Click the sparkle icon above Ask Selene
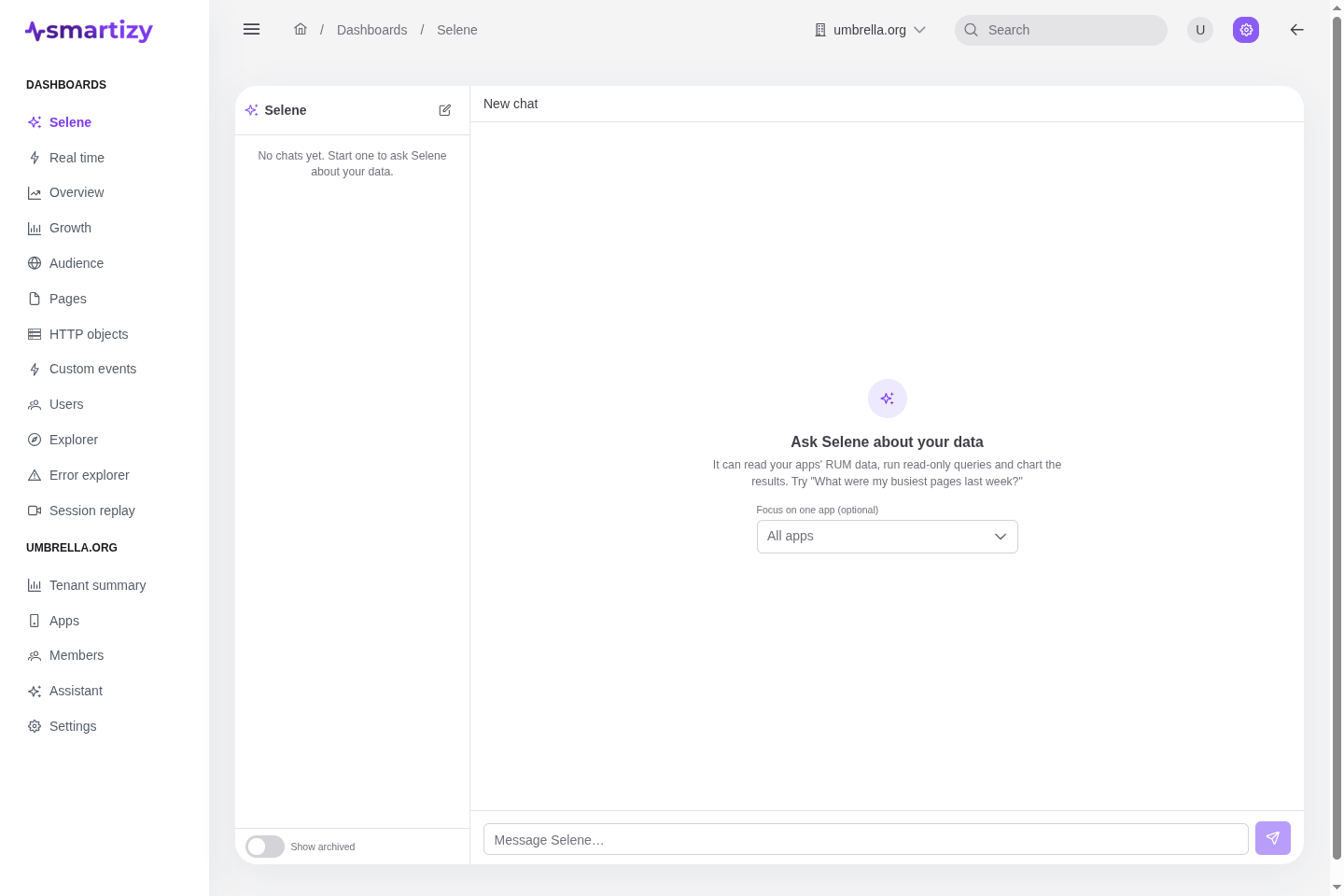This screenshot has height=896, width=1344. 888,399
